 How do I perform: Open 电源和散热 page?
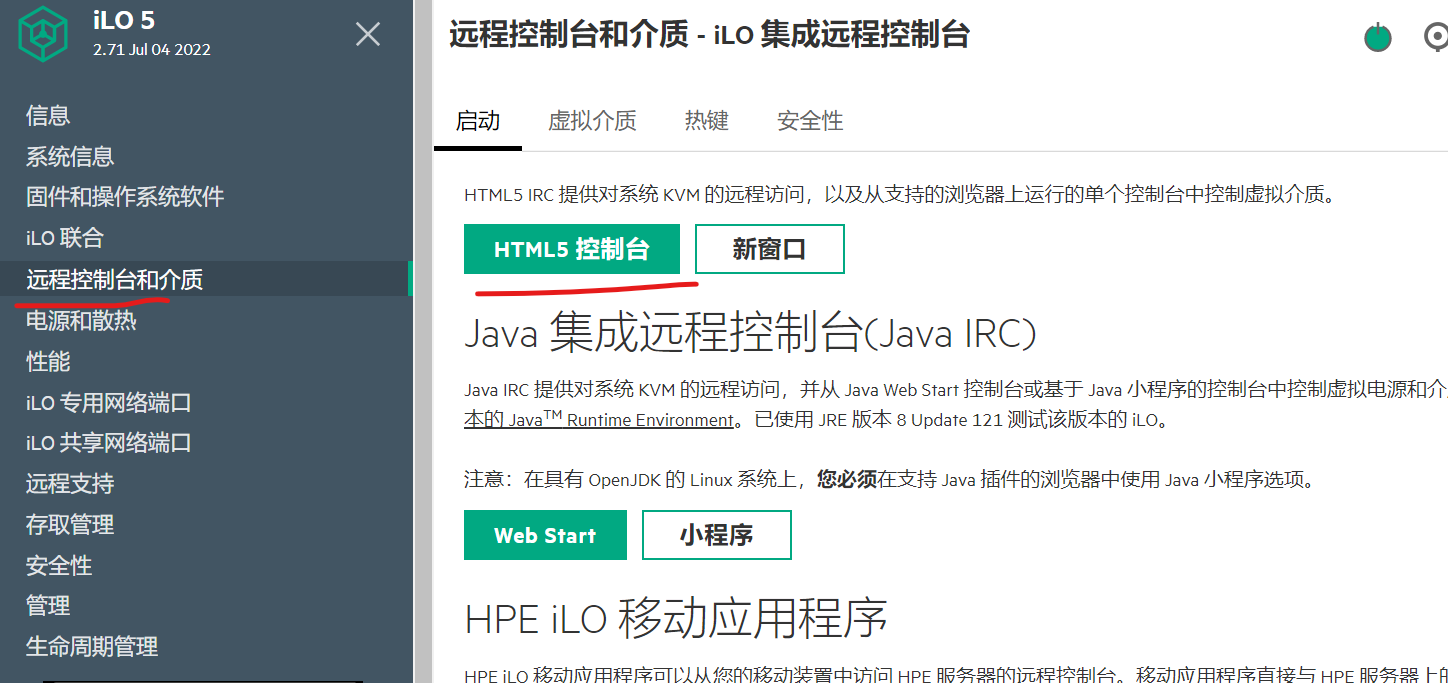tap(81, 320)
